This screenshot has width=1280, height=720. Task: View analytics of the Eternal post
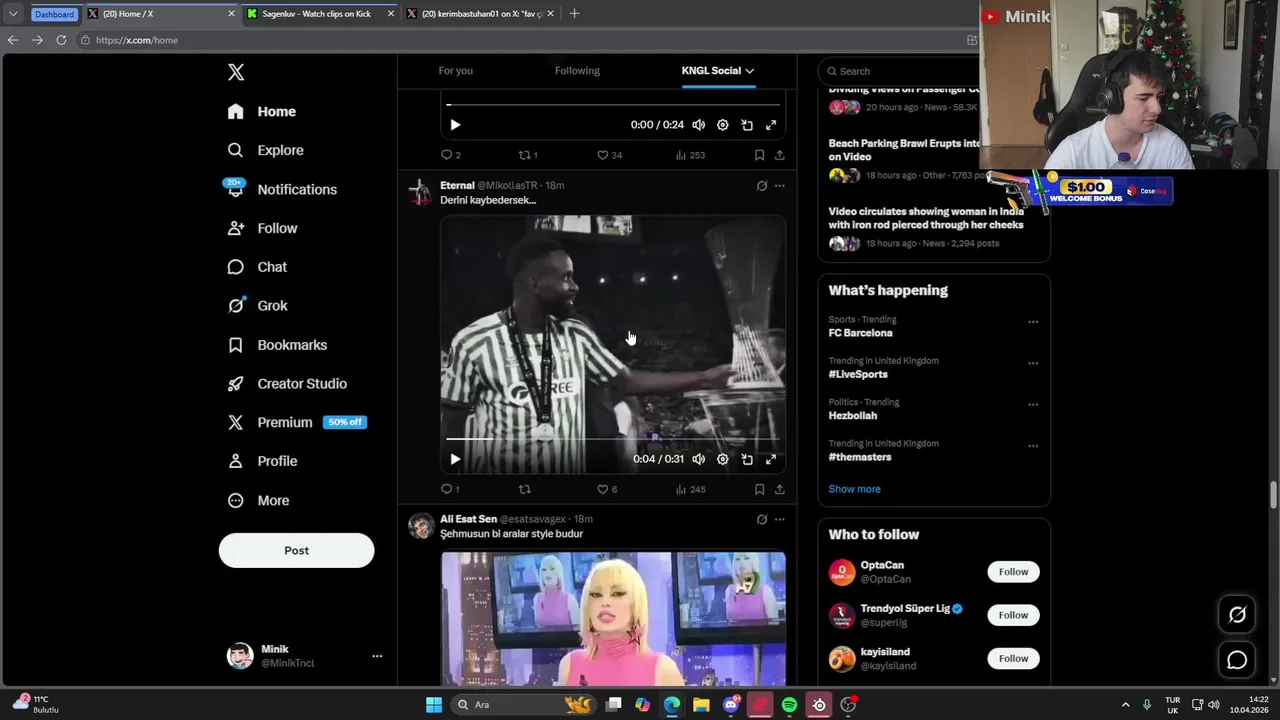pos(690,489)
